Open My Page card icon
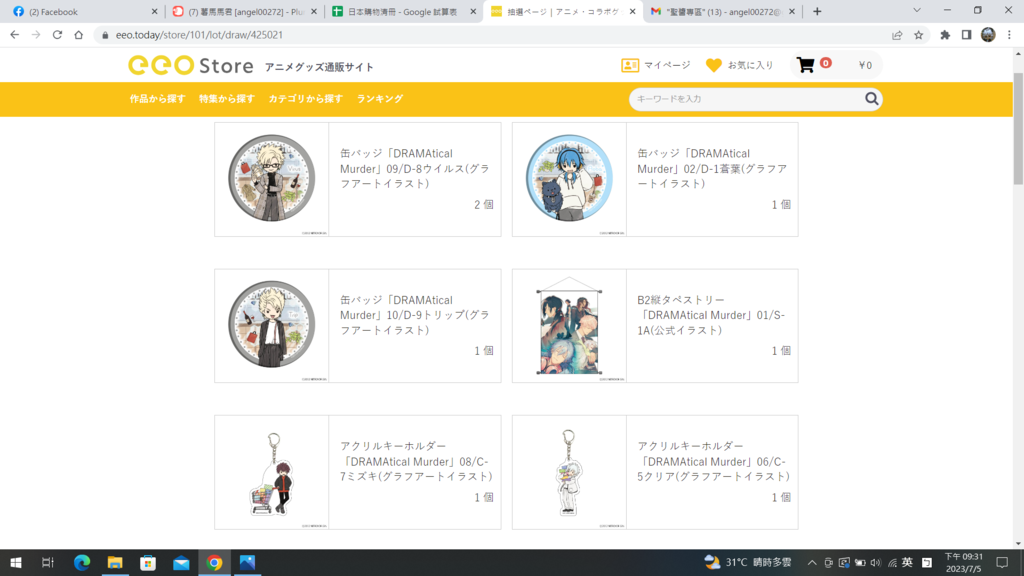 point(630,65)
